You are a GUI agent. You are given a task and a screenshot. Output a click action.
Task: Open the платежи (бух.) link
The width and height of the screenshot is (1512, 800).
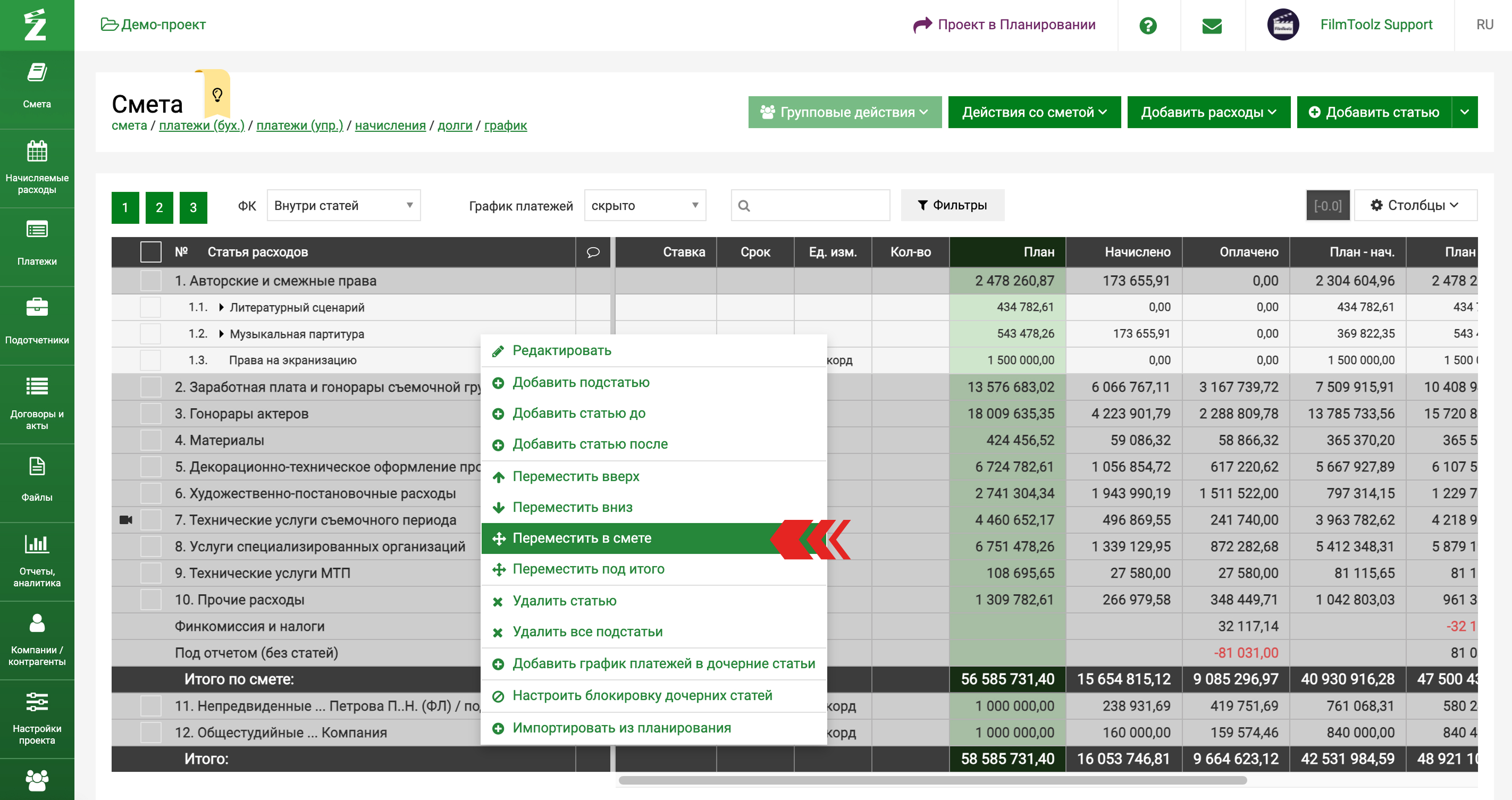click(202, 125)
